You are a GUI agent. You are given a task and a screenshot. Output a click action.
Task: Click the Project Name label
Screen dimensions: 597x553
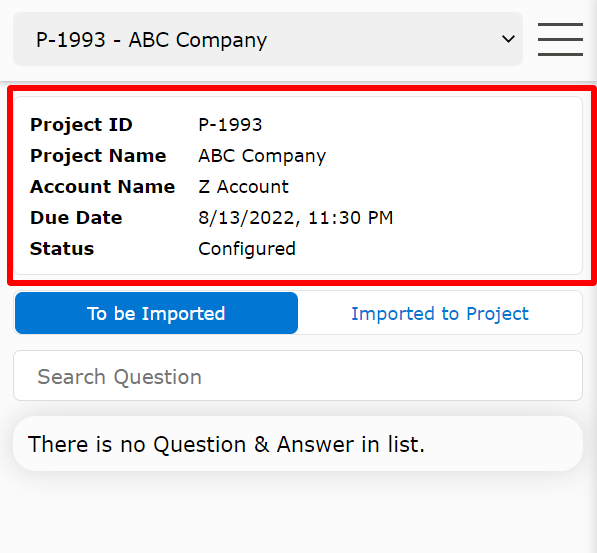coord(98,156)
